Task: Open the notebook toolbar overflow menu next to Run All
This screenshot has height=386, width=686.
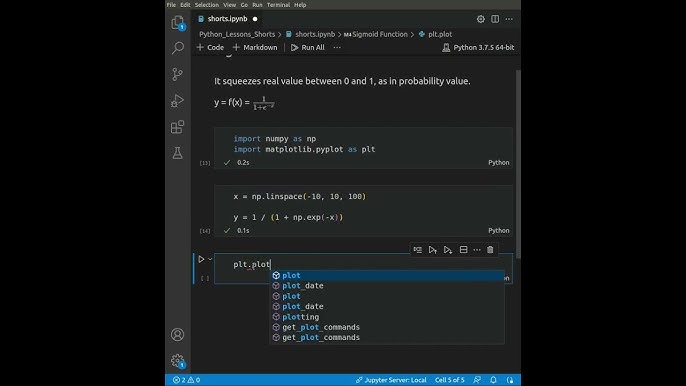Action: (337, 47)
